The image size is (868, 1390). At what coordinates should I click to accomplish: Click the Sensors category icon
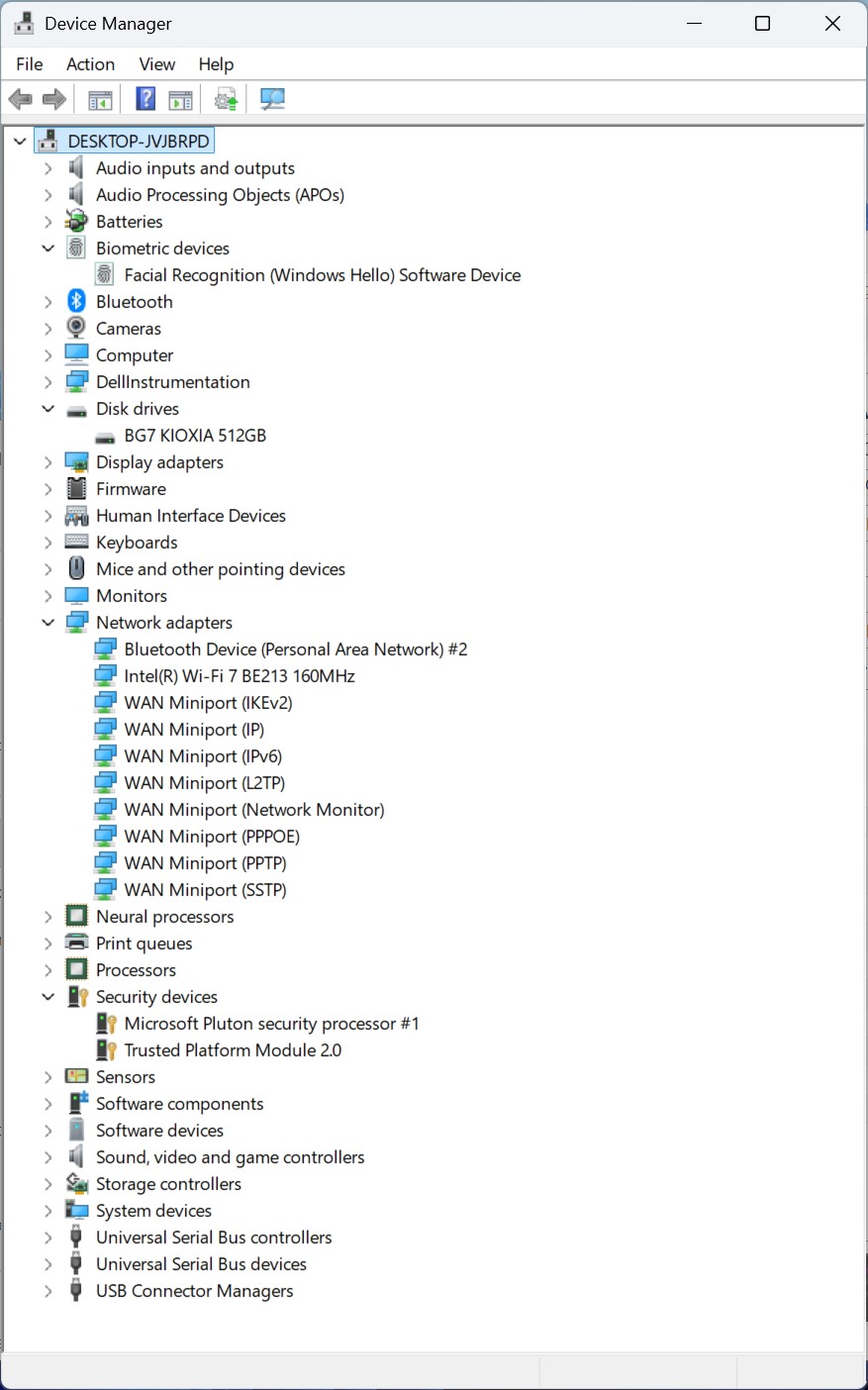pyautogui.click(x=76, y=1076)
